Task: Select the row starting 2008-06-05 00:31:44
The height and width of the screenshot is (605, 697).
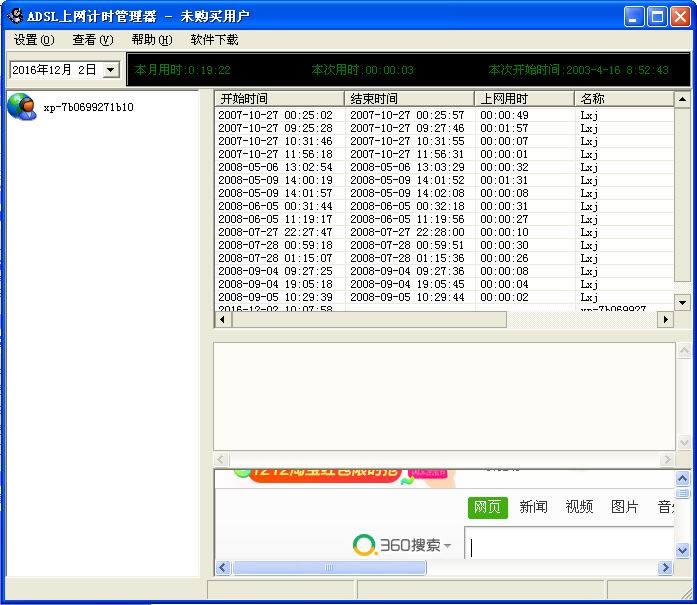Action: coord(444,206)
